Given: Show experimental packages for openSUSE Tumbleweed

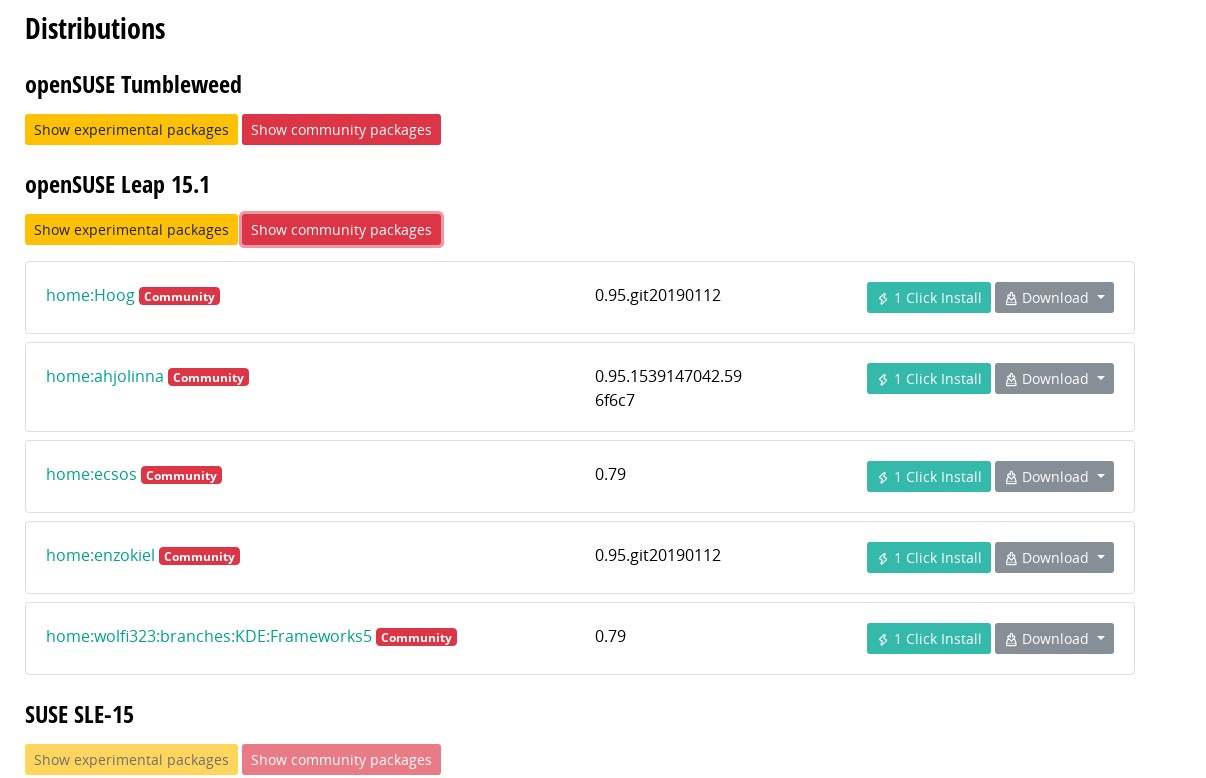Looking at the screenshot, I should [131, 129].
